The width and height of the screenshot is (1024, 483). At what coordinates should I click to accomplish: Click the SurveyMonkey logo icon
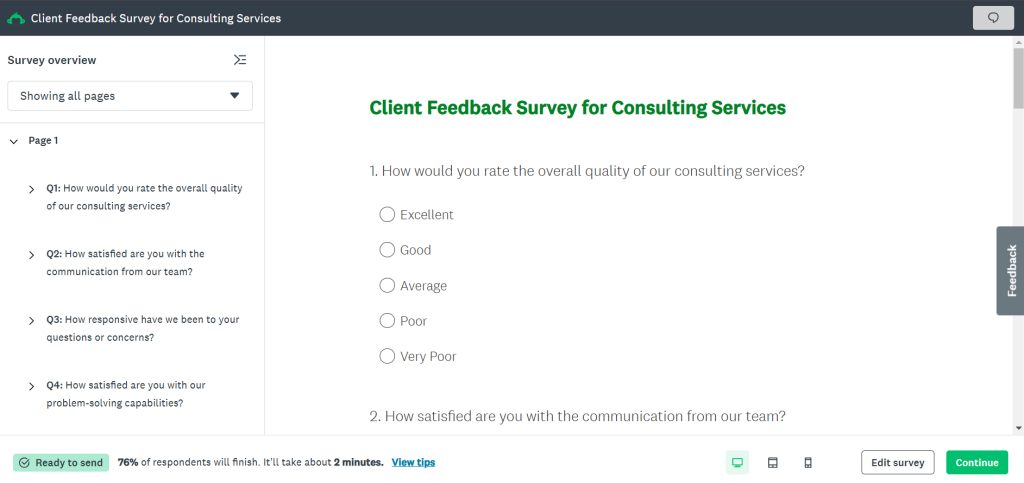(16, 18)
